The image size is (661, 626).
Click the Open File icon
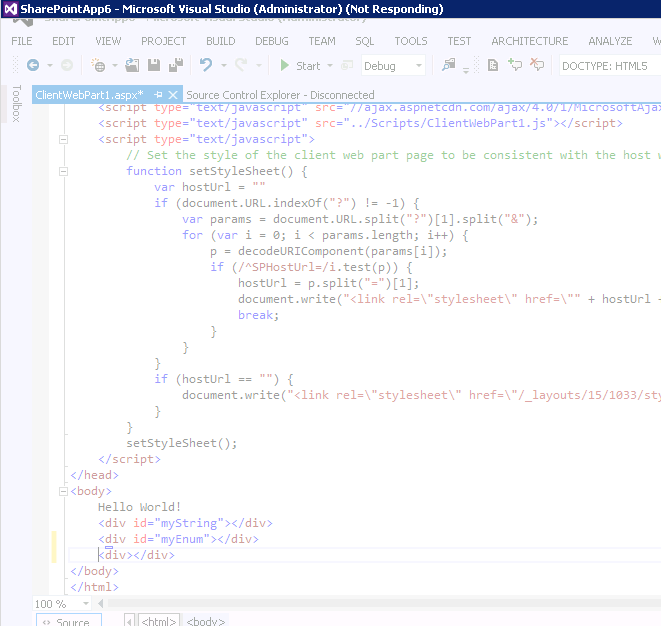pos(132,65)
